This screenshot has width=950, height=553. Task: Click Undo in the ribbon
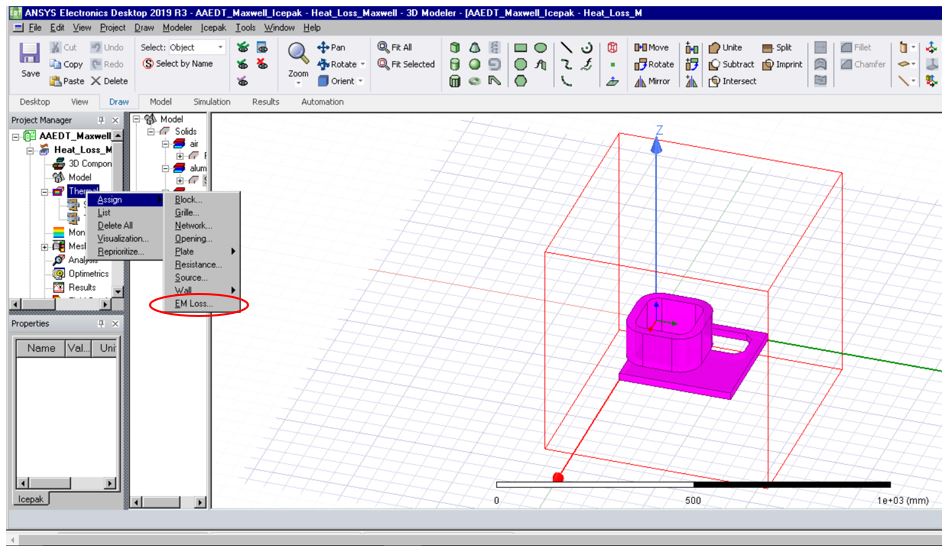(x=107, y=47)
